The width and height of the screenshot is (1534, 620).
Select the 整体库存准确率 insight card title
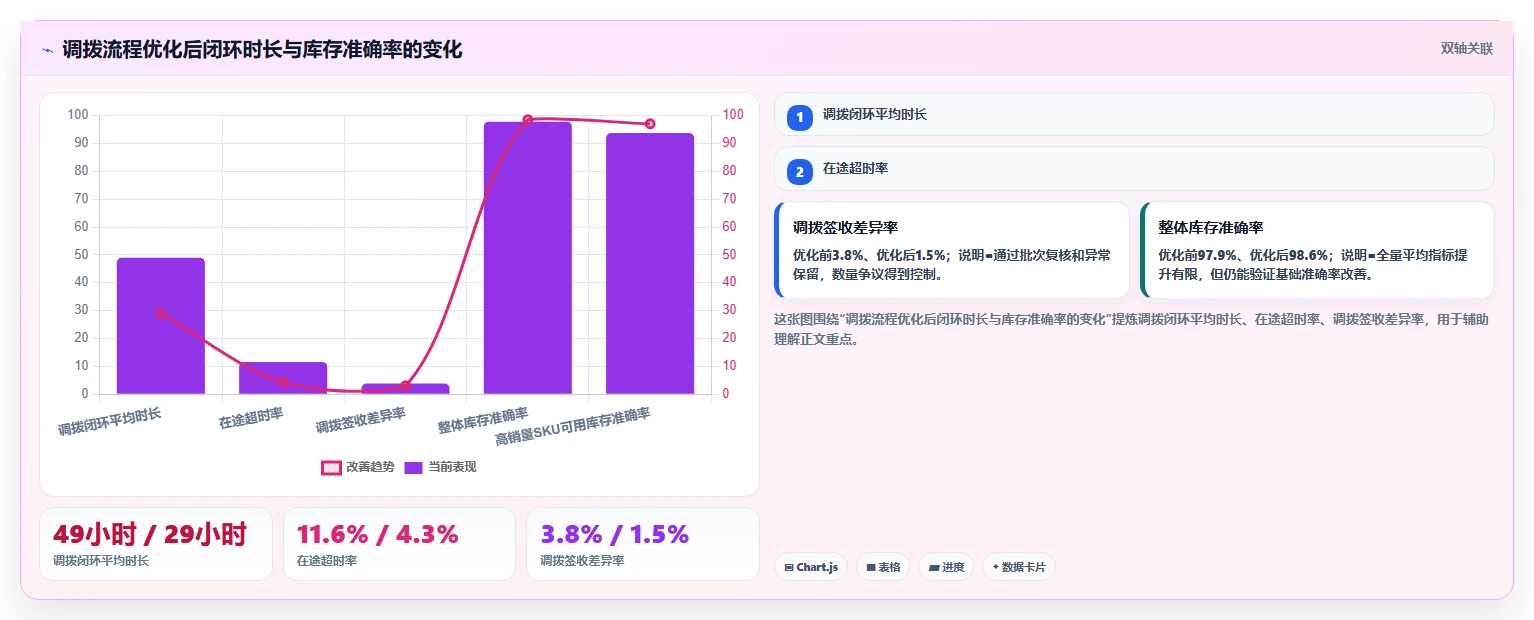pos(1211,228)
